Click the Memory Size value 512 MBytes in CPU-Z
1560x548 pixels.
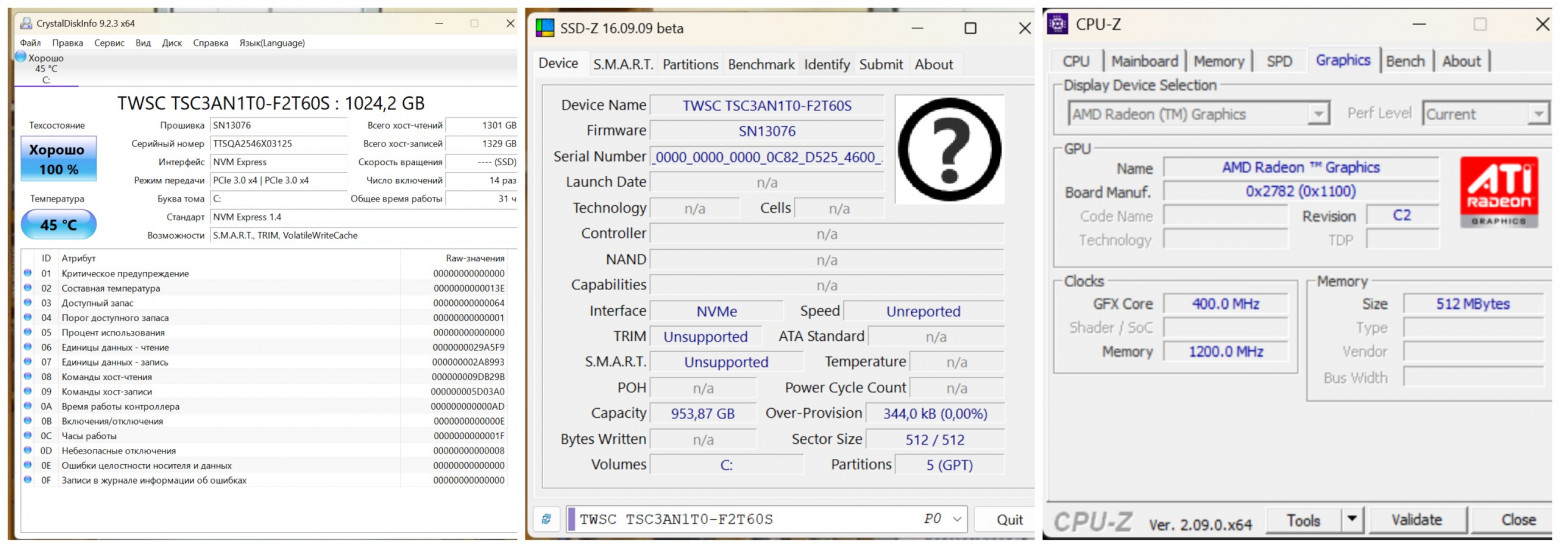1472,304
